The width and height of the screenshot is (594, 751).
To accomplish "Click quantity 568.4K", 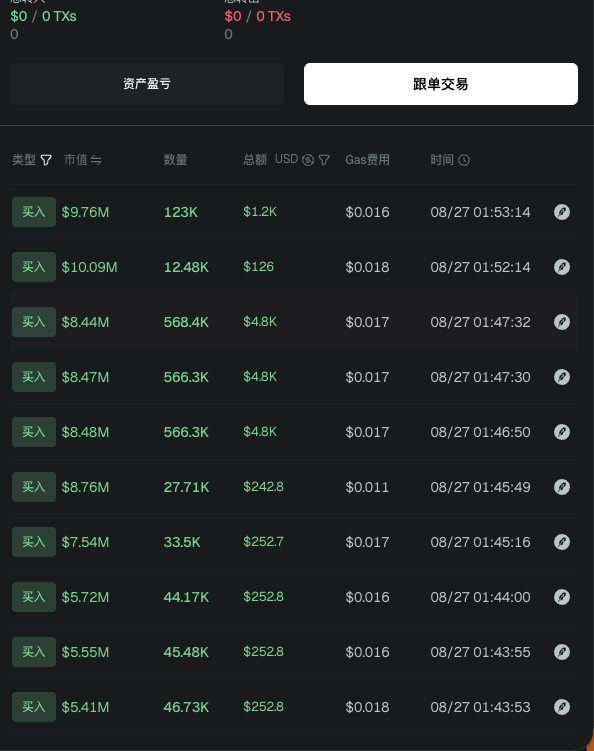I will [x=186, y=322].
